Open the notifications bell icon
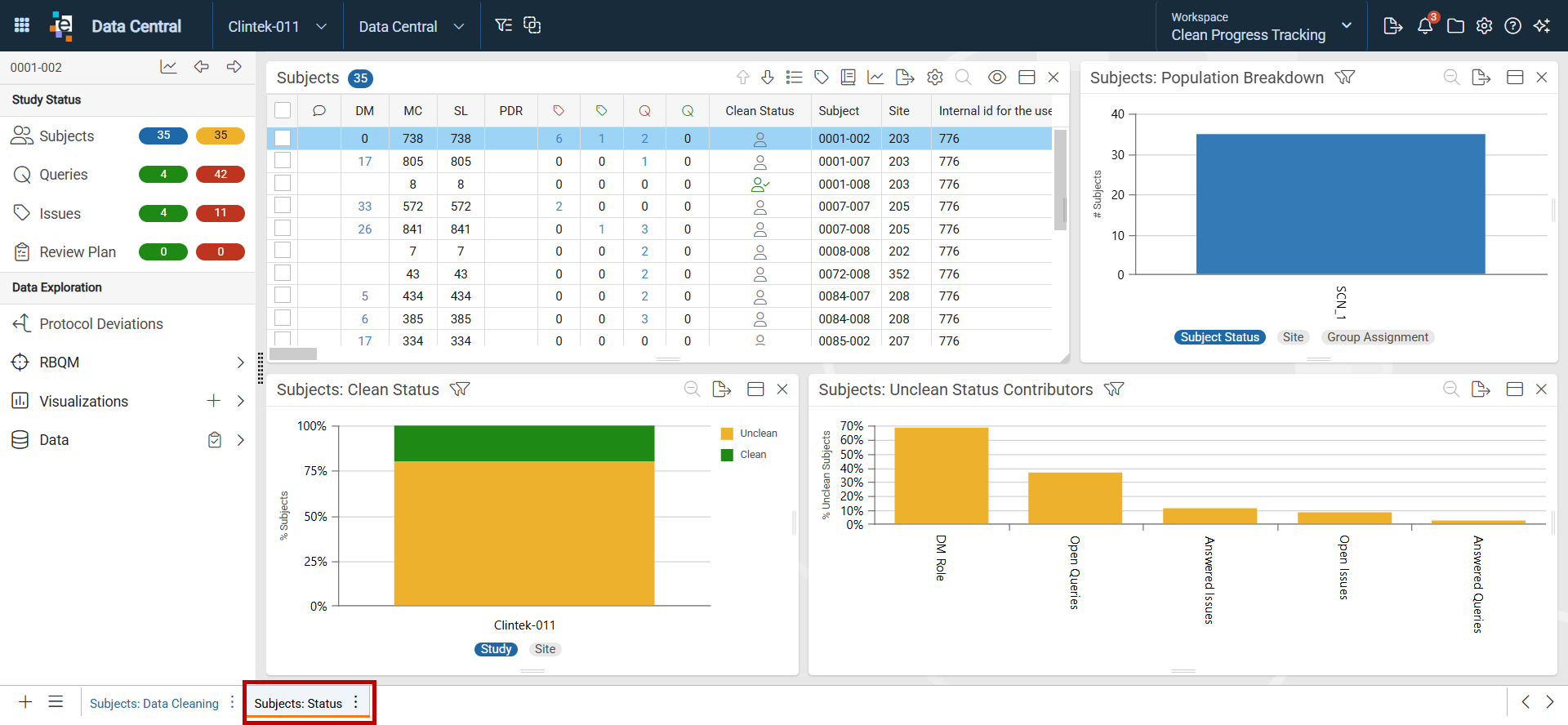This screenshot has width=1568, height=725. pyautogui.click(x=1425, y=26)
